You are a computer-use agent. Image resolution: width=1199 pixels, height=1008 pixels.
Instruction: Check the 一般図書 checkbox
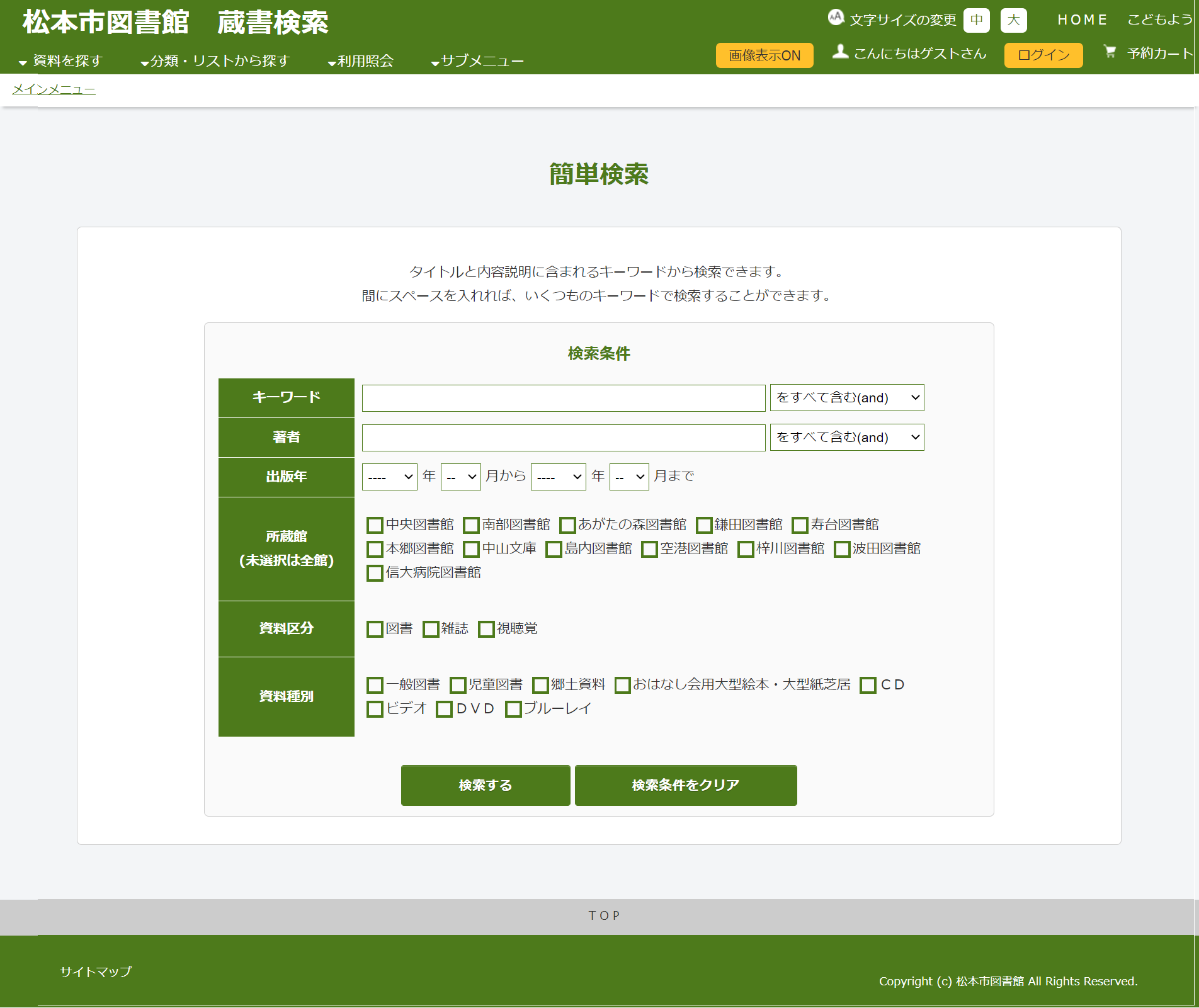[x=375, y=685]
